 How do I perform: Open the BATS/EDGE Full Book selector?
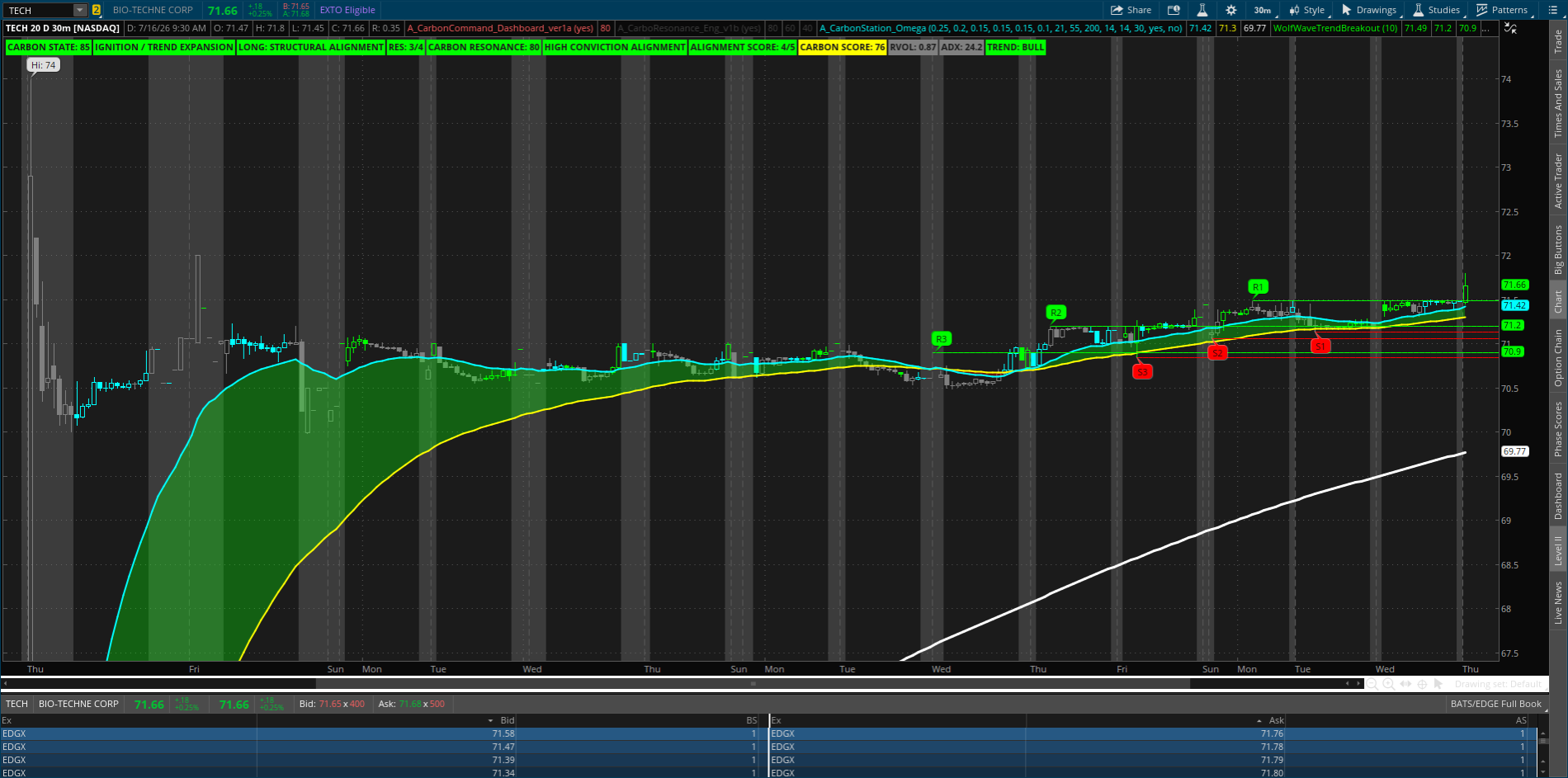1495,704
